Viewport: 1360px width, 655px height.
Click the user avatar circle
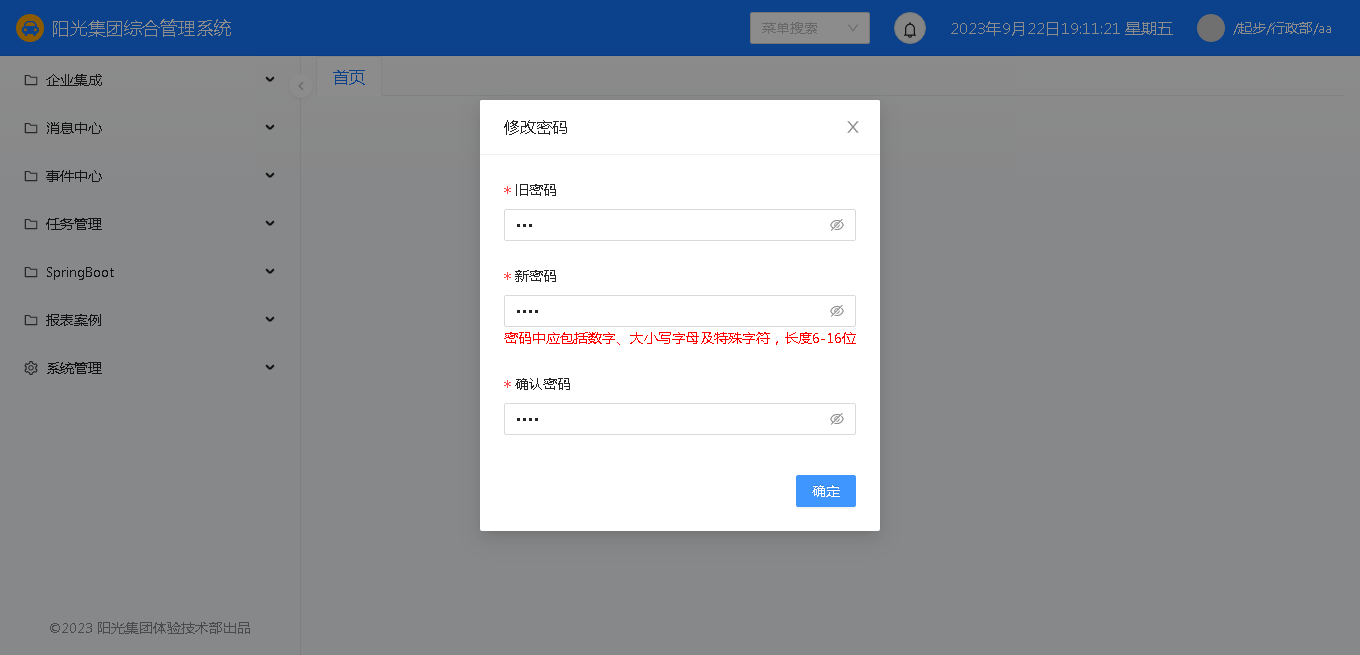(1211, 28)
